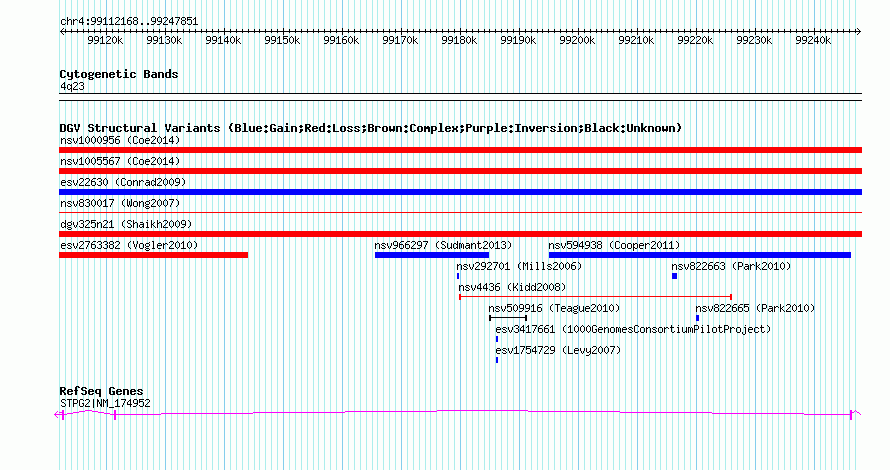890x470 pixels.
Task: Select the blue nsv594938 gain bar
Action: 700,255
